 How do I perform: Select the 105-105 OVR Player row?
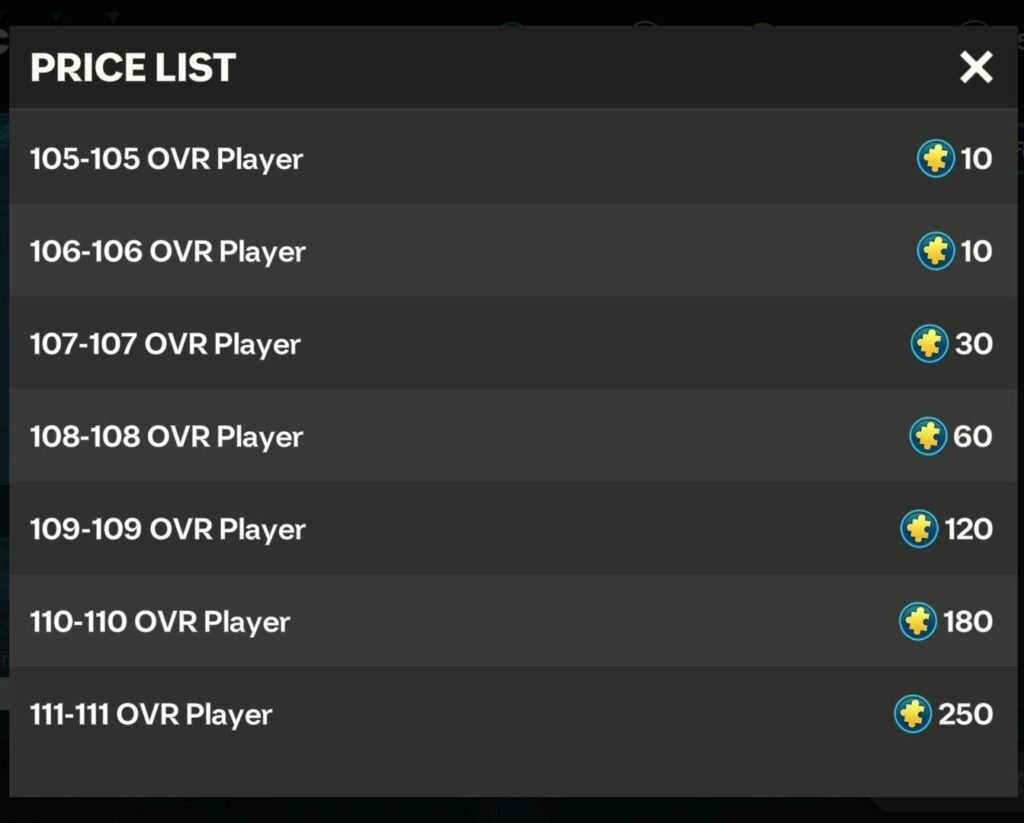pos(513,158)
